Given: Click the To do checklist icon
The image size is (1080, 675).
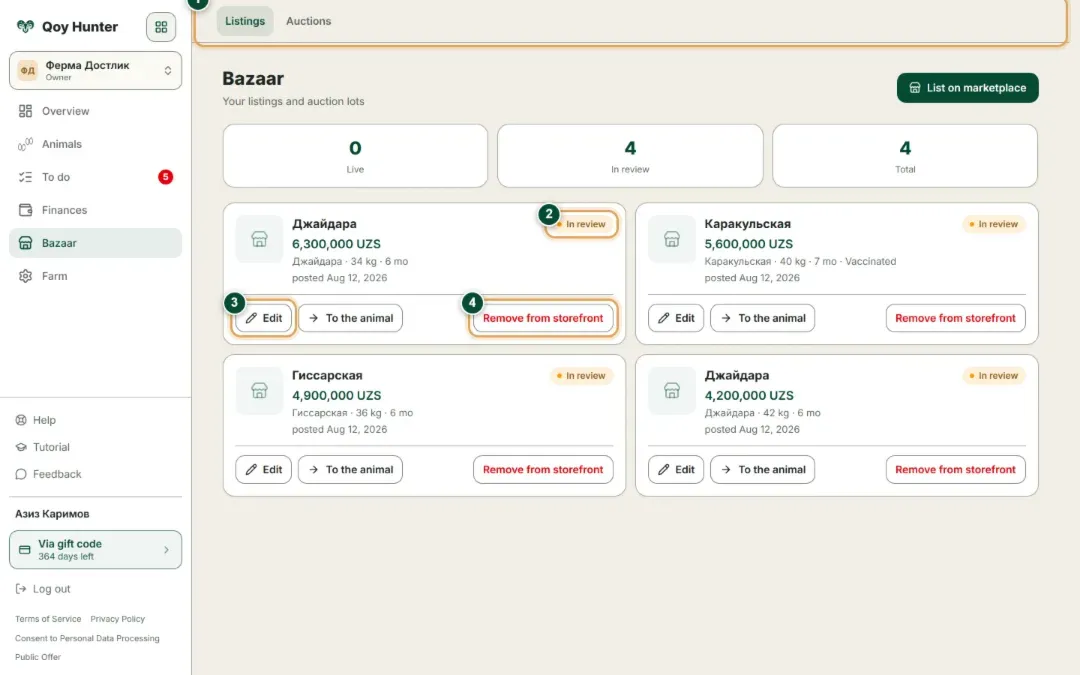Looking at the screenshot, I should pyautogui.click(x=25, y=177).
